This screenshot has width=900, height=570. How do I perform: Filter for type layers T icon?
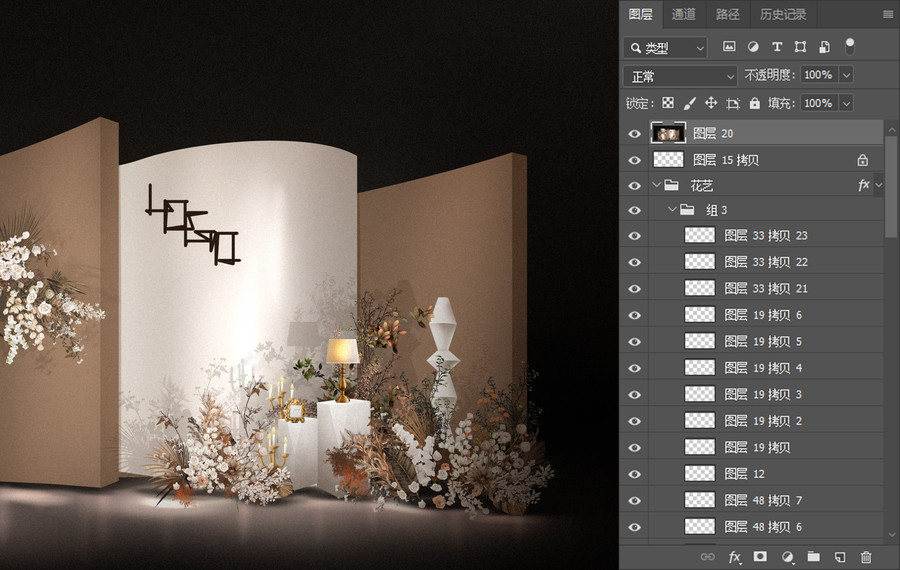click(777, 46)
